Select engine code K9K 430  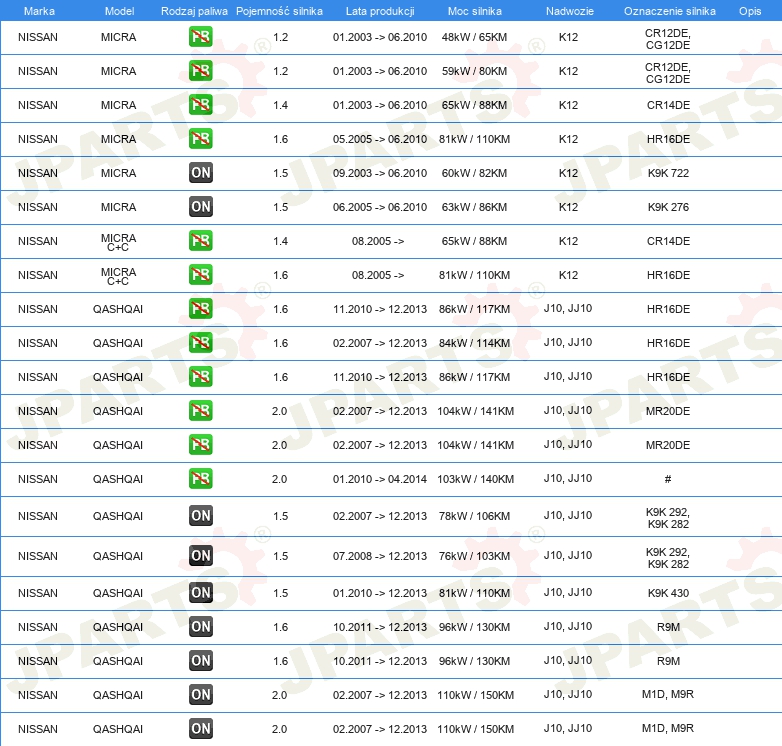click(x=668, y=593)
